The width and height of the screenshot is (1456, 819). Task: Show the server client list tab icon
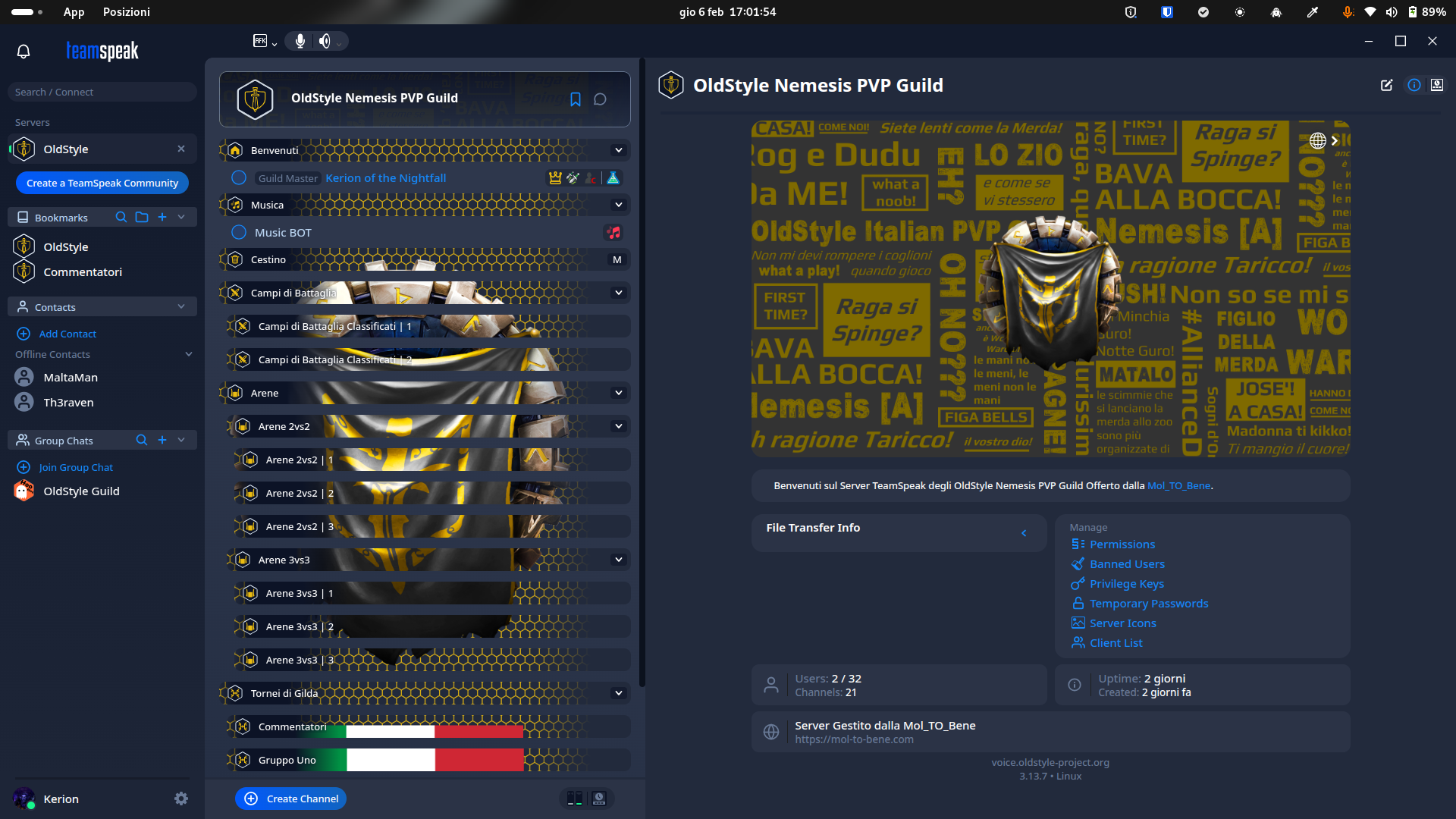[x=1437, y=86]
